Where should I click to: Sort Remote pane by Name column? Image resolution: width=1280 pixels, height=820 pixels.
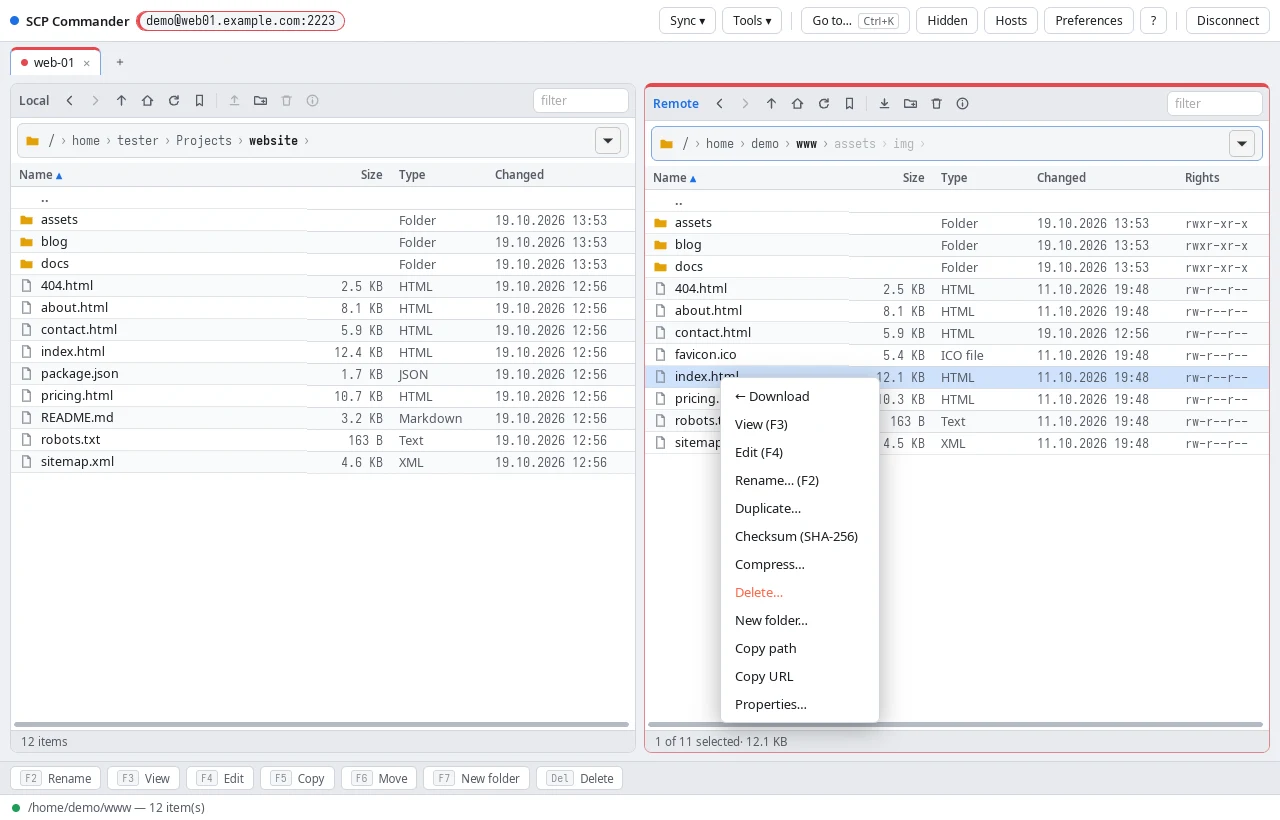click(x=675, y=177)
